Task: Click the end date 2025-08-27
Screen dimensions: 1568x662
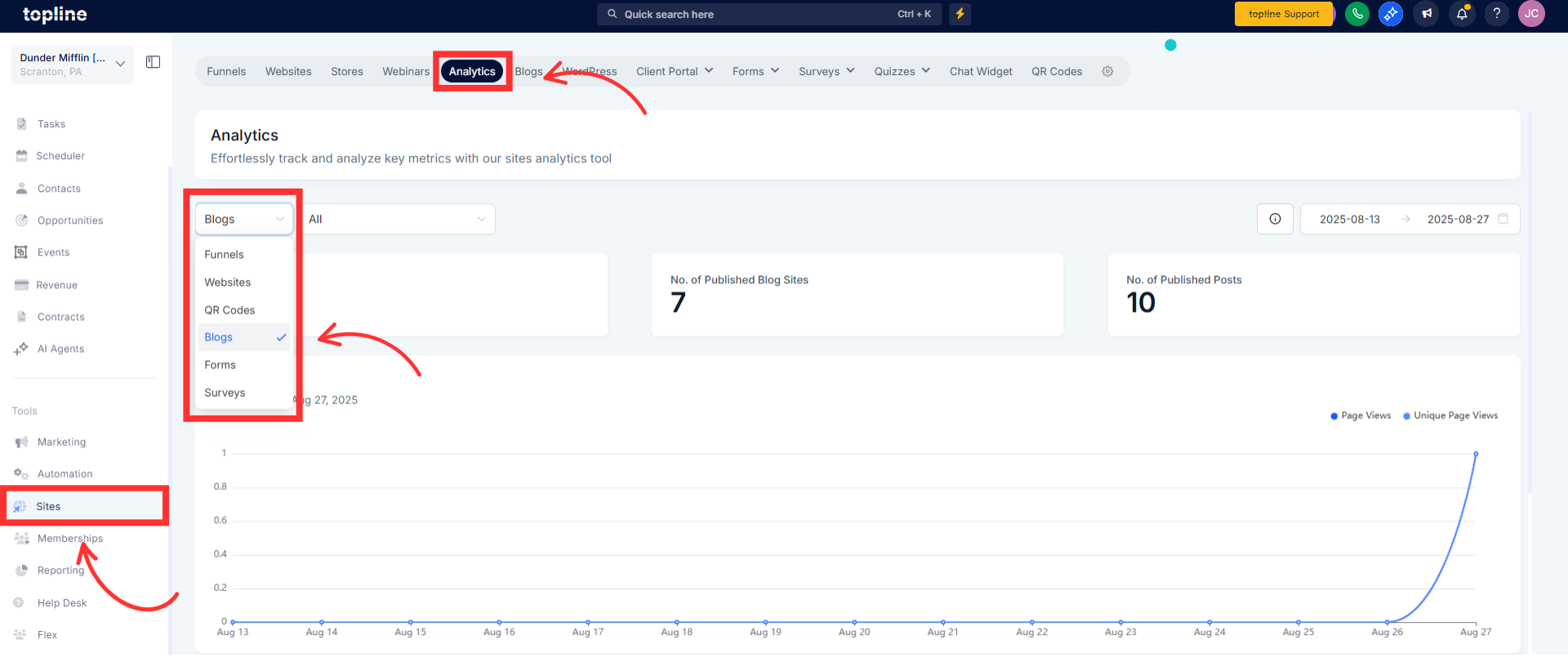Action: coord(1458,219)
